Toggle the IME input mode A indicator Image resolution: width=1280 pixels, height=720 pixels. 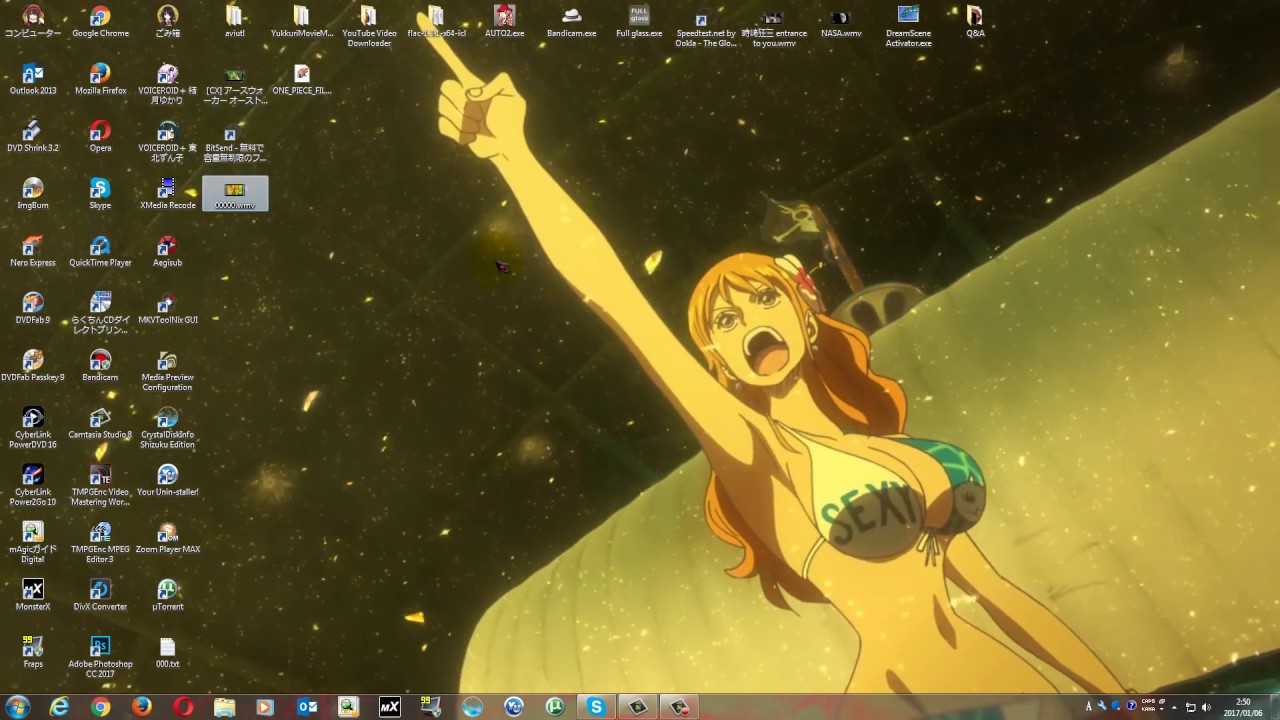pyautogui.click(x=1089, y=706)
